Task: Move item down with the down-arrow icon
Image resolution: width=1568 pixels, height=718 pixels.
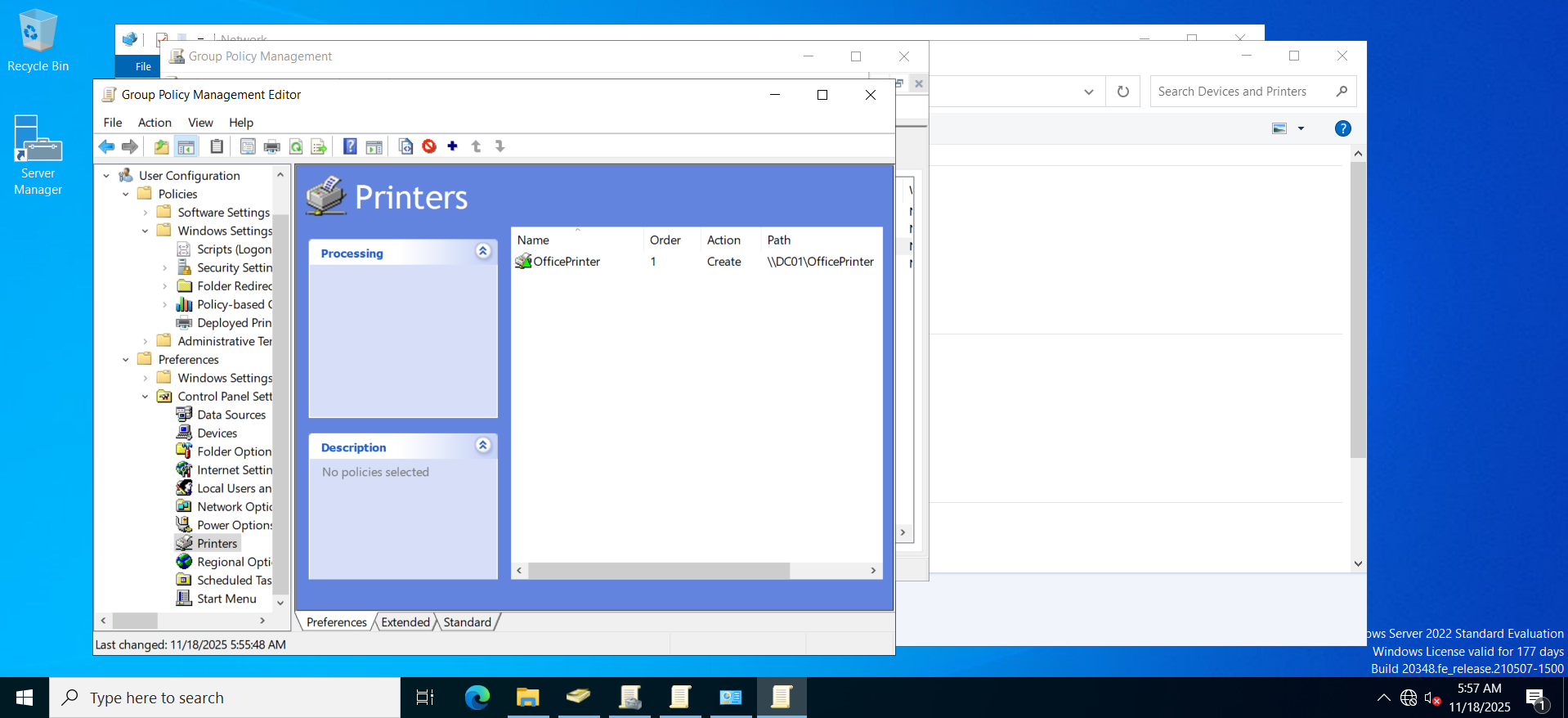Action: [500, 146]
